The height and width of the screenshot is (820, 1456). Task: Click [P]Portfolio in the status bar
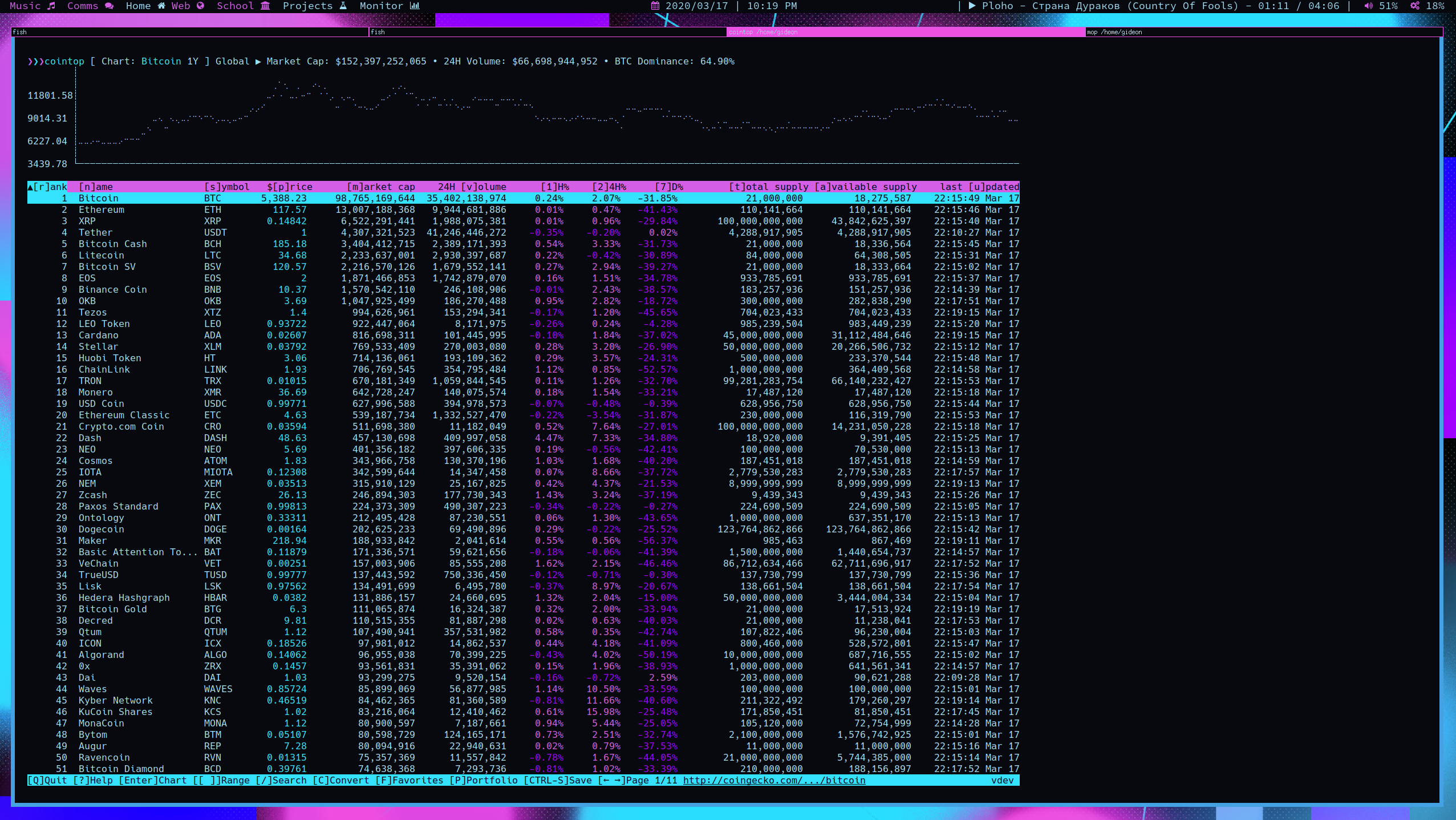[483, 780]
